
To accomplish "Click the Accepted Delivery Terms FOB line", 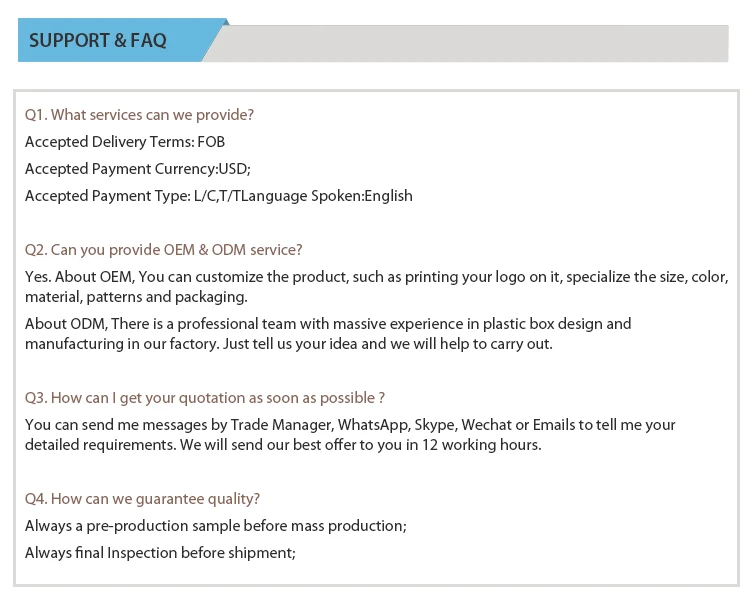I will 125,142.
